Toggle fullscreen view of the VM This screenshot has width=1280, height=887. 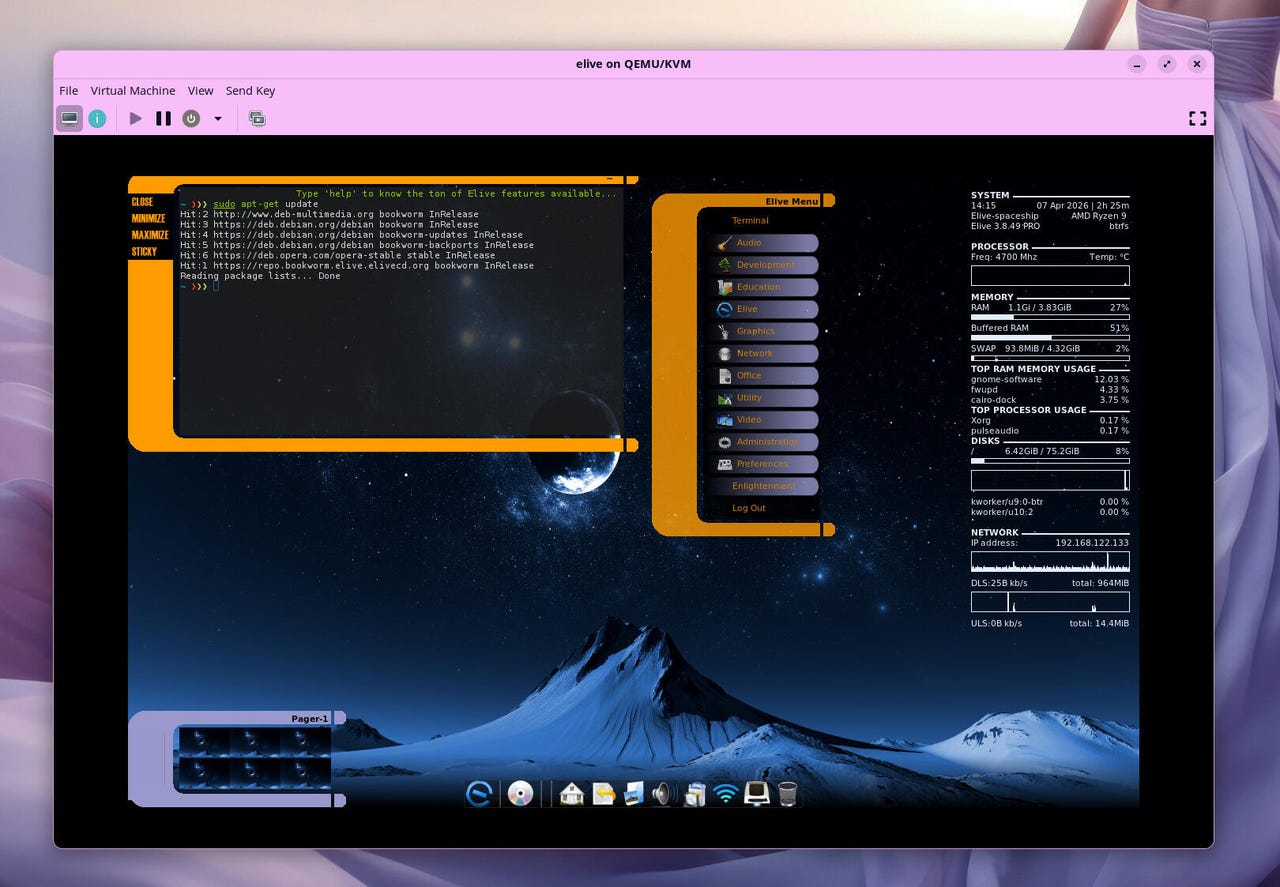pos(1197,118)
